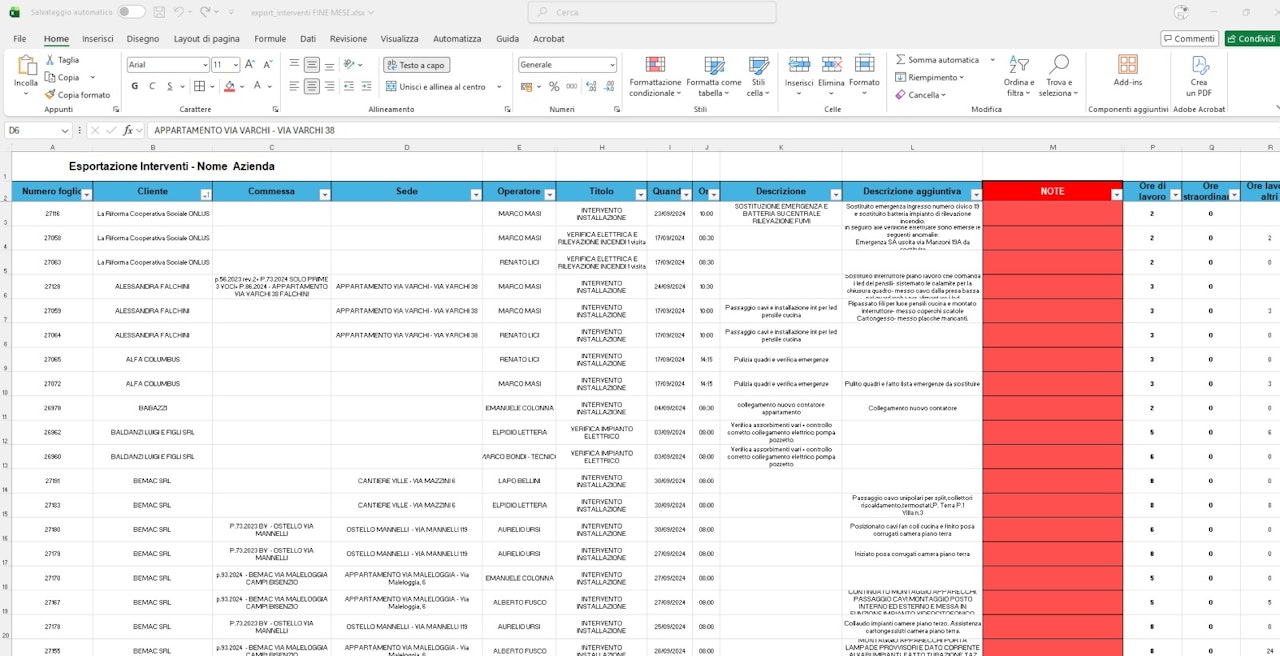Click the thousands separator 000 icon

tap(572, 86)
